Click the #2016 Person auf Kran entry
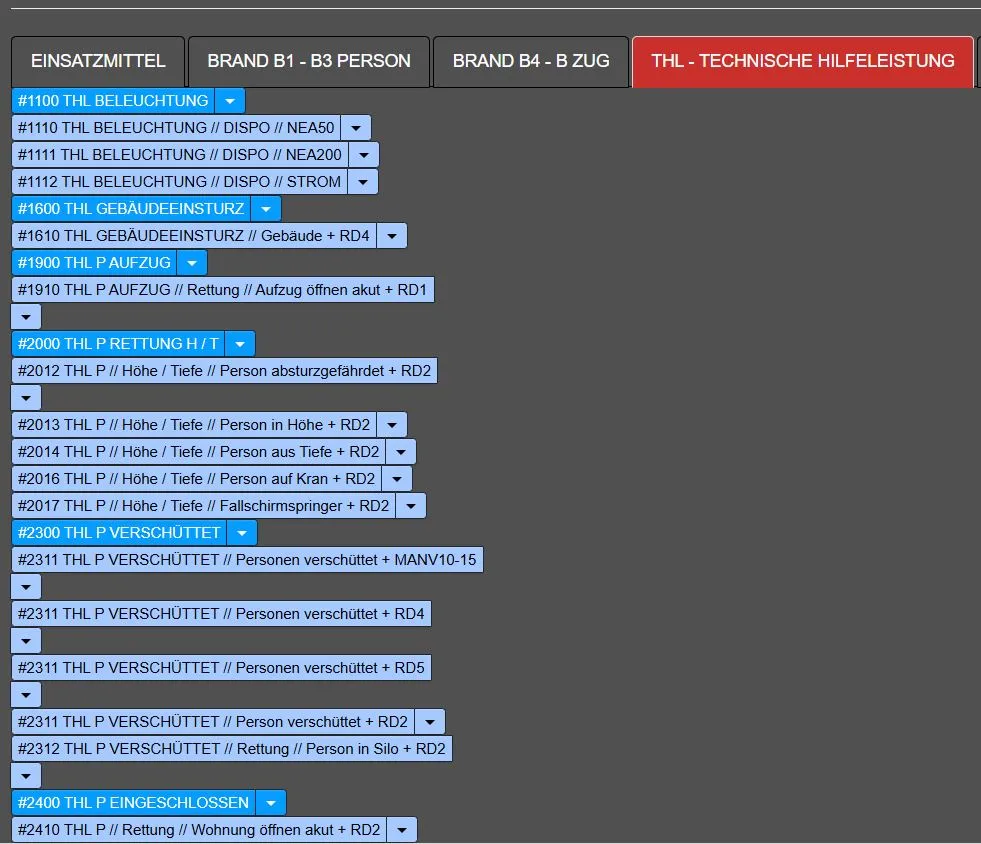 197,479
